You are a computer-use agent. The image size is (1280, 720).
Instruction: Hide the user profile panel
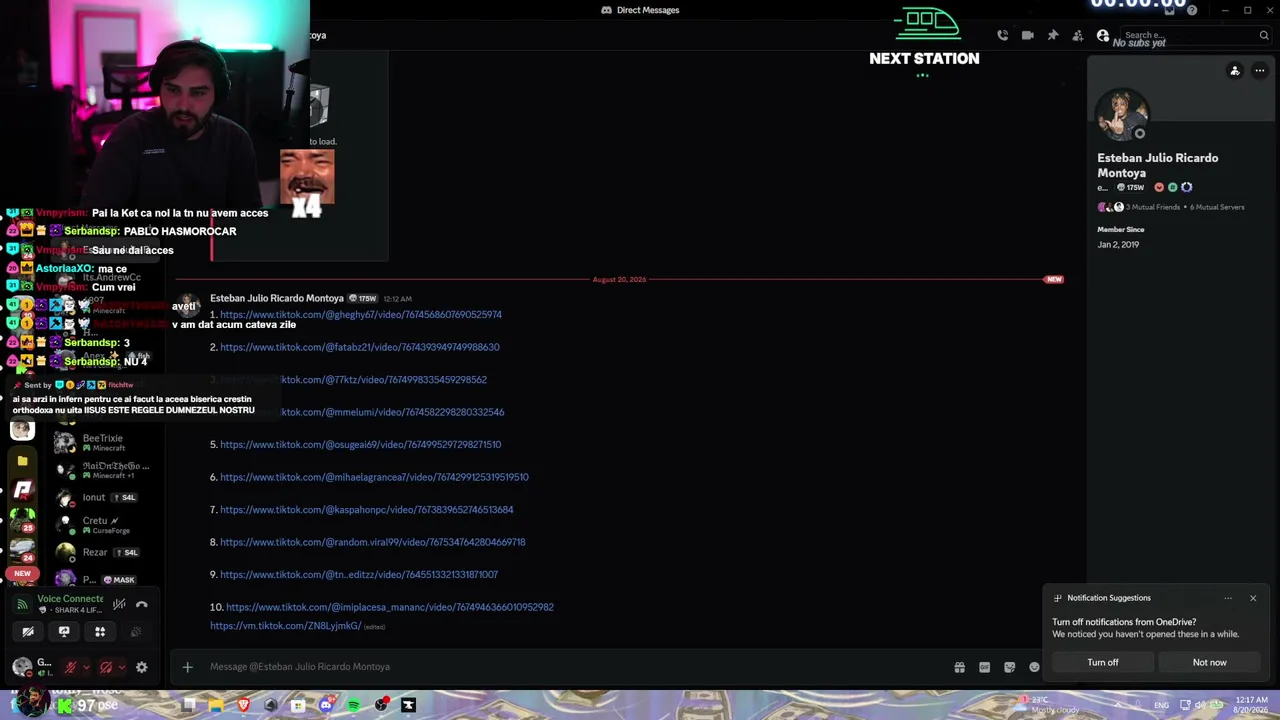(1103, 35)
